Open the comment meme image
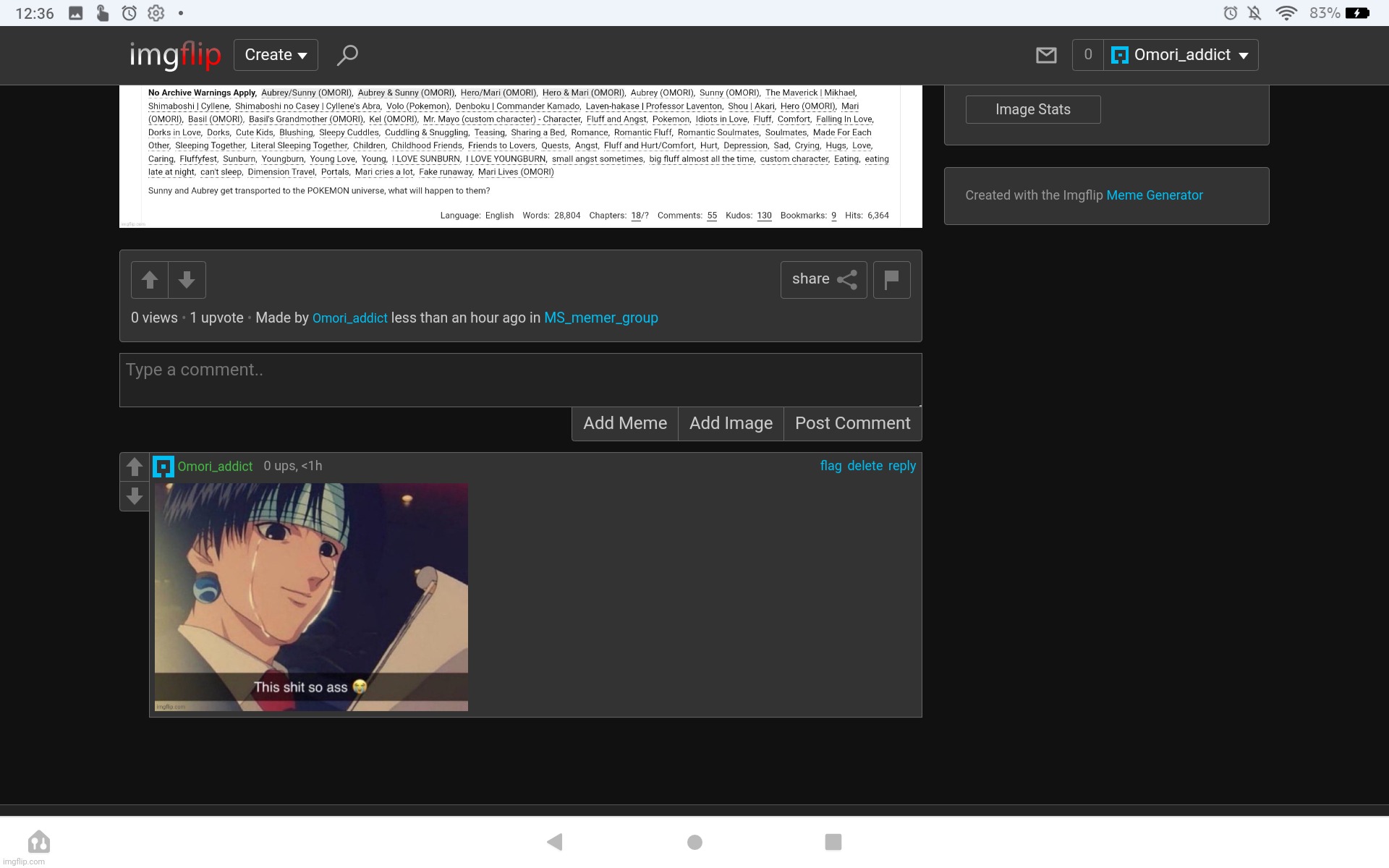The width and height of the screenshot is (1389, 868). click(311, 597)
